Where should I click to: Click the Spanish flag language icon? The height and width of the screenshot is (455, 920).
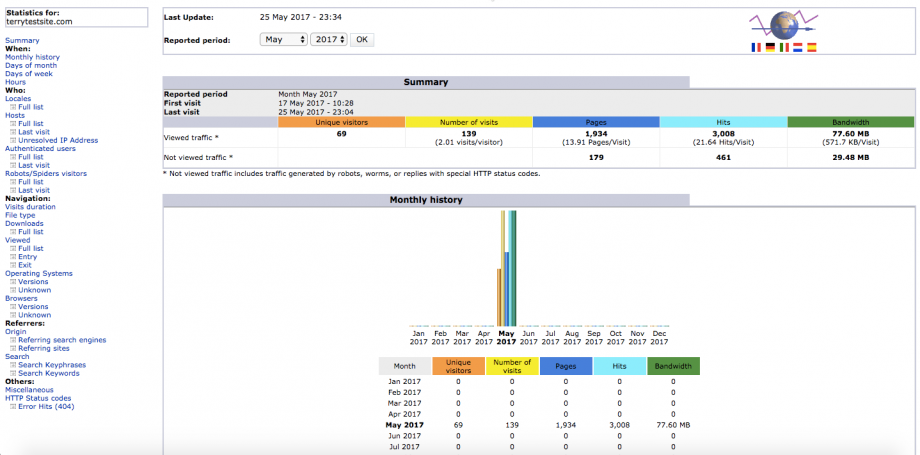coord(812,48)
